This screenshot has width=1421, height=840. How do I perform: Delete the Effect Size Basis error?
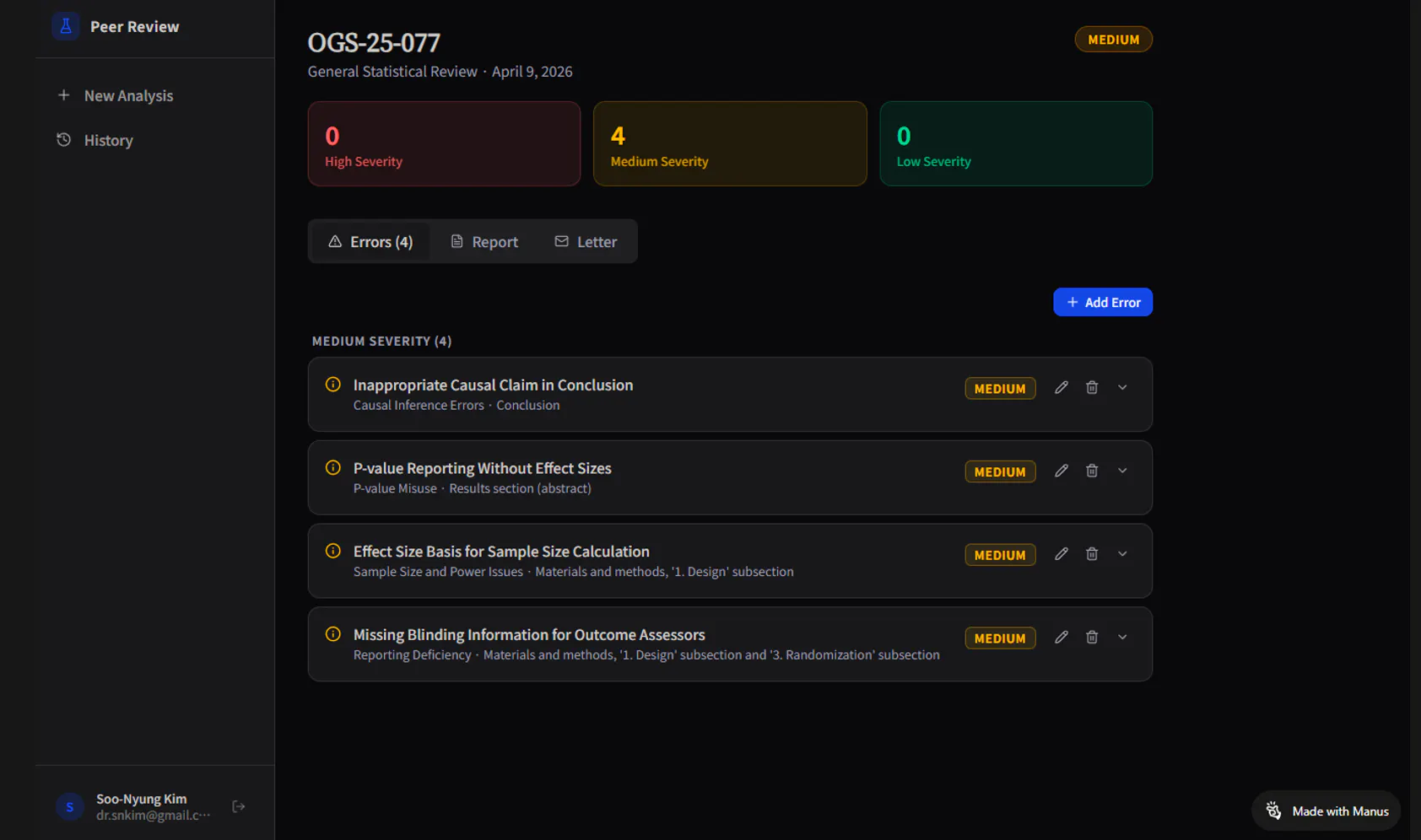point(1092,554)
